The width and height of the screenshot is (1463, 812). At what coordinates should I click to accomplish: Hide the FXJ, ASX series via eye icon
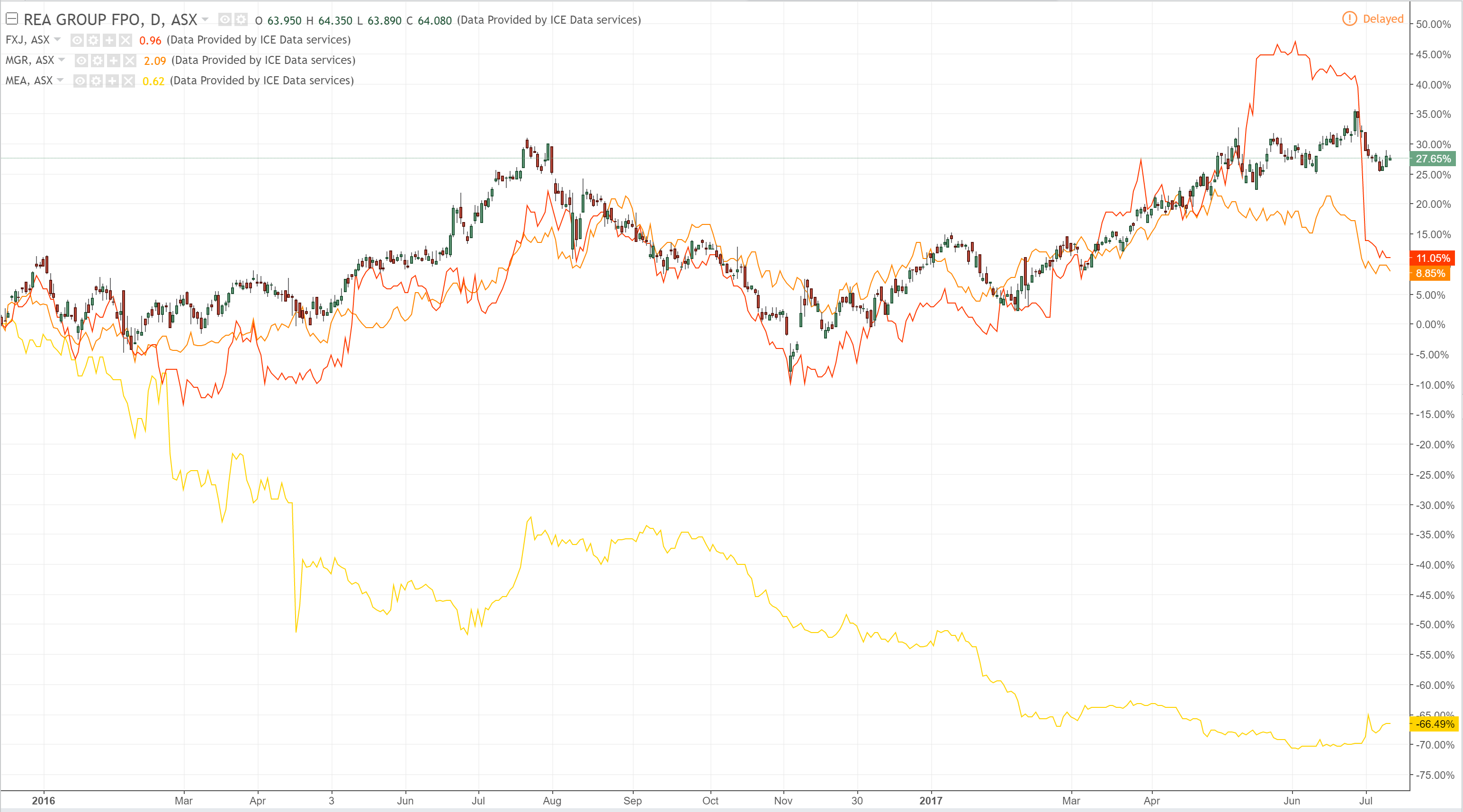pos(77,40)
